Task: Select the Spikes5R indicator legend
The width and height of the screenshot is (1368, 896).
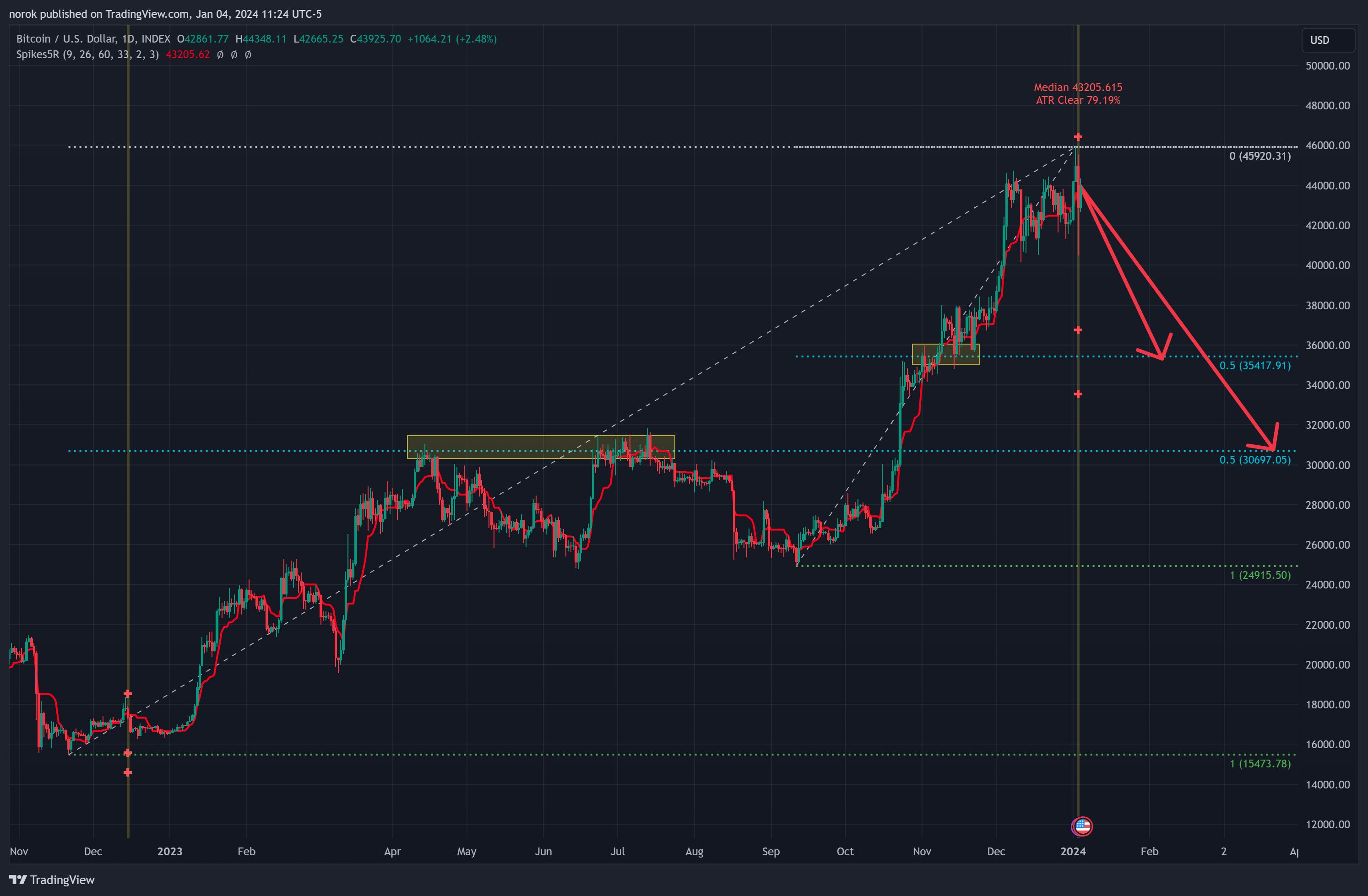Action: coord(87,54)
